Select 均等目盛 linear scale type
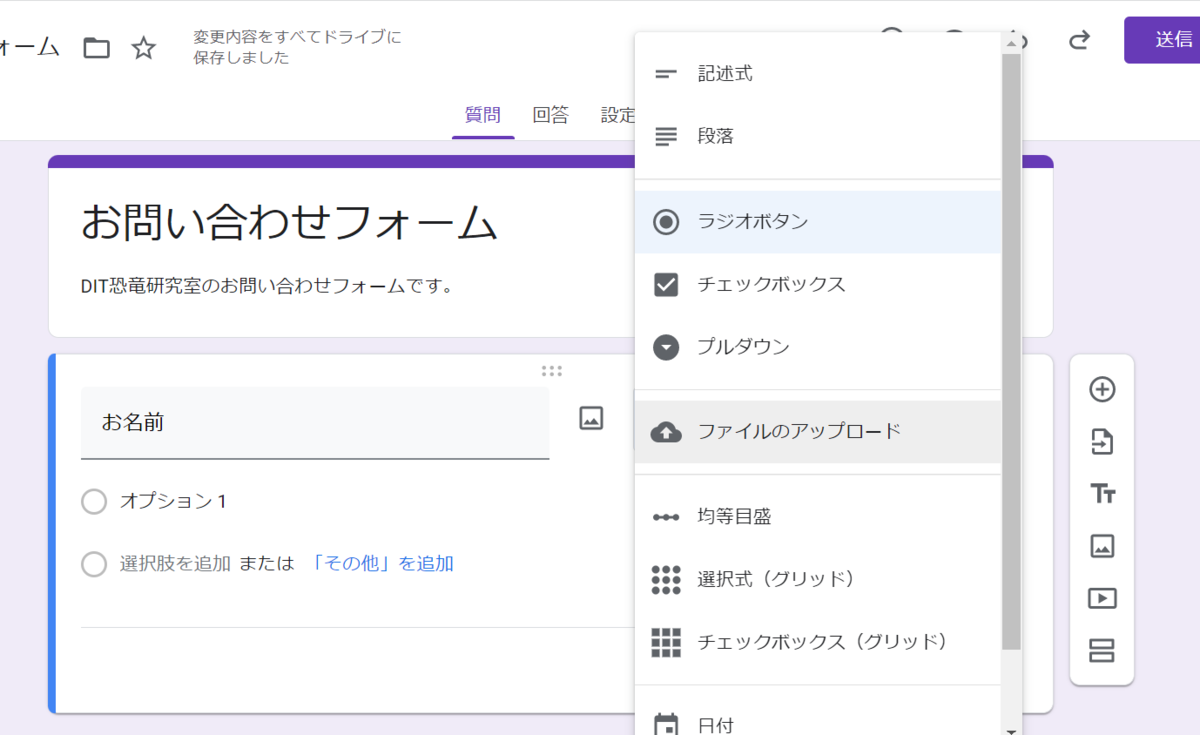This screenshot has height=735, width=1200. coord(818,517)
